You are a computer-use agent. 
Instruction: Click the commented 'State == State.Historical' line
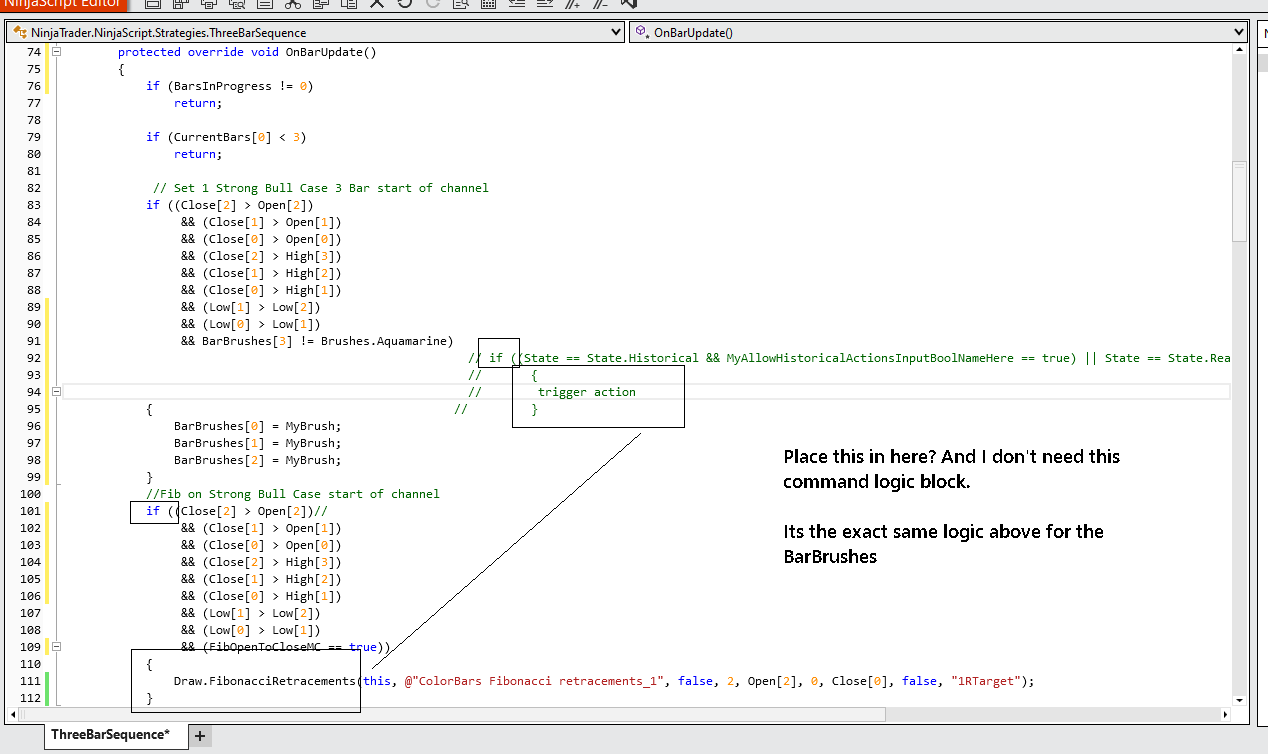[848, 358]
